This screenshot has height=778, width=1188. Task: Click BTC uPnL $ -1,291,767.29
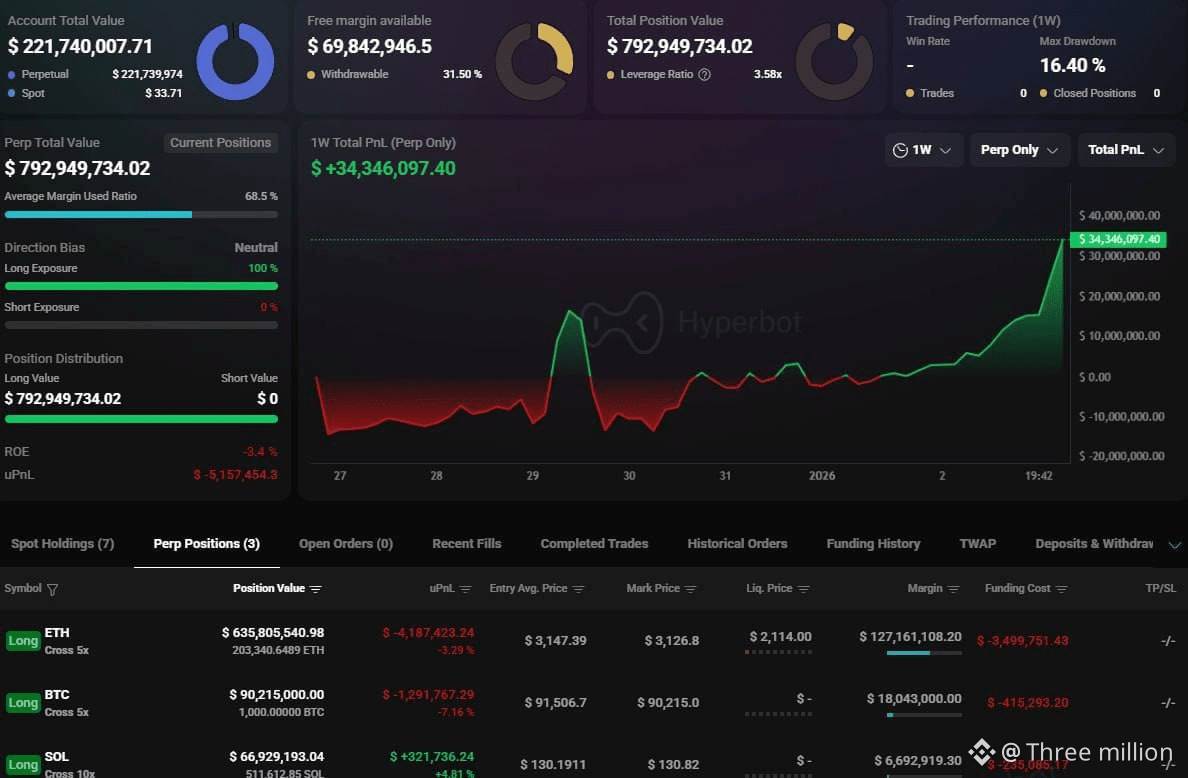428,695
